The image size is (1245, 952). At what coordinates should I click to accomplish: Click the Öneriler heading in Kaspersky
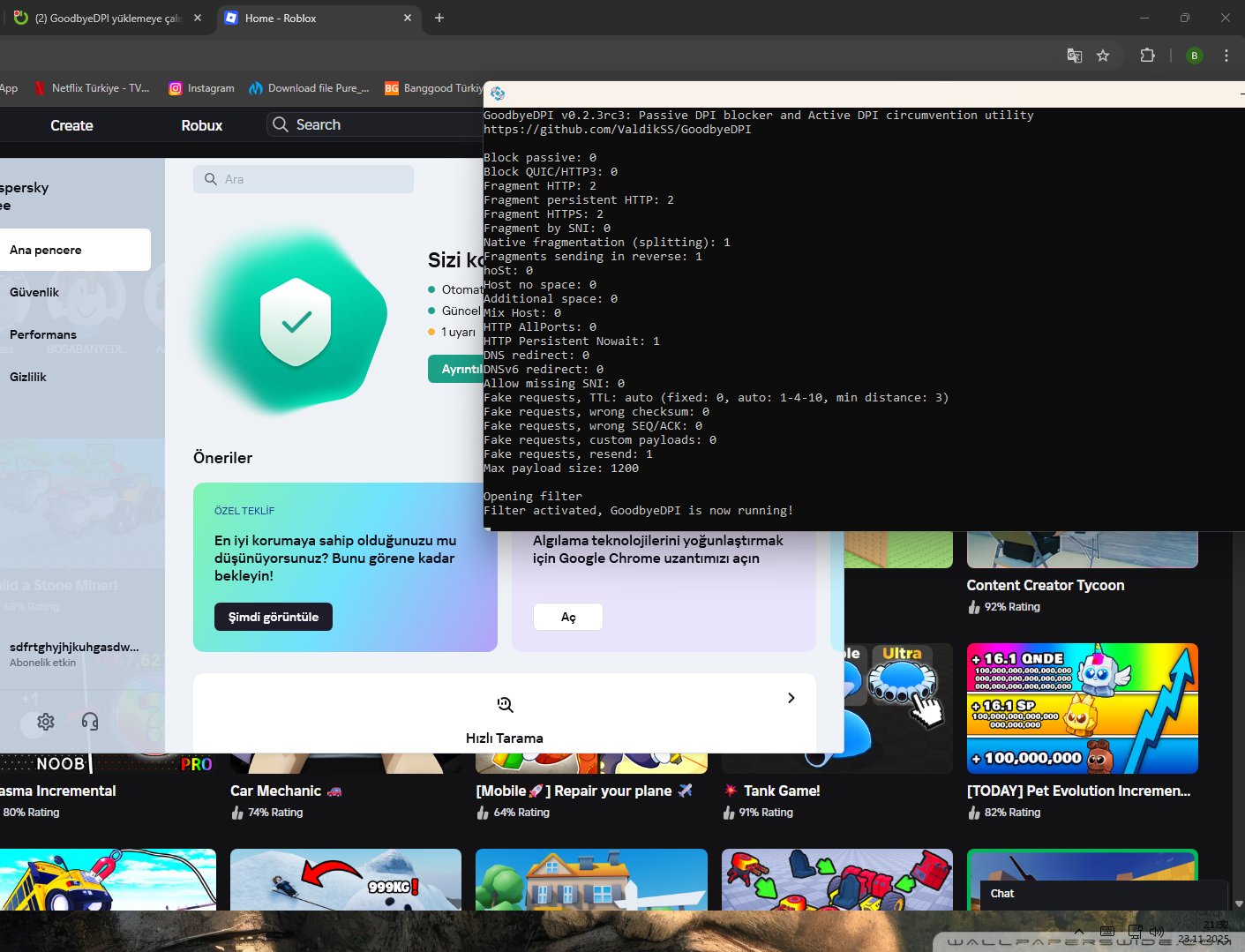click(x=223, y=458)
